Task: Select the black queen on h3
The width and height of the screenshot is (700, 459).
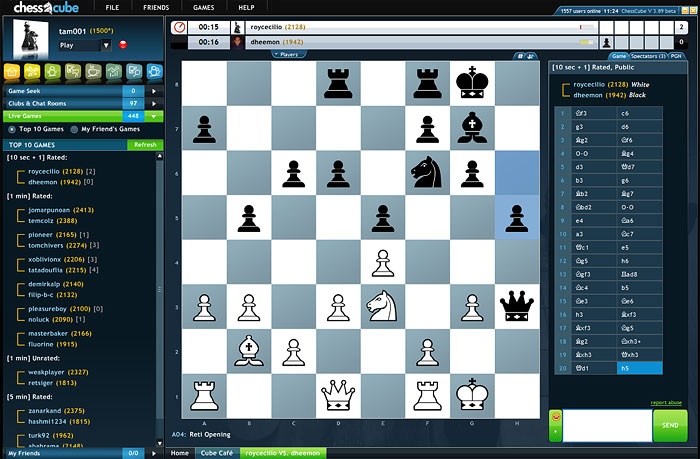Action: (517, 306)
